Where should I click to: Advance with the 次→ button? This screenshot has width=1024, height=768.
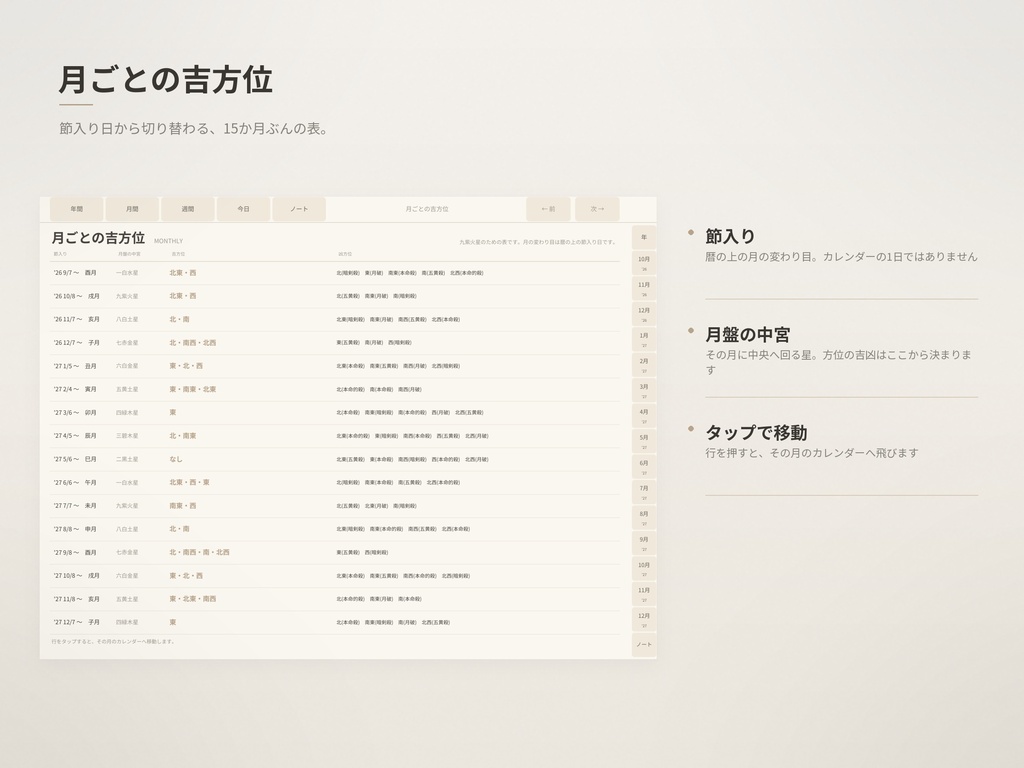[597, 209]
